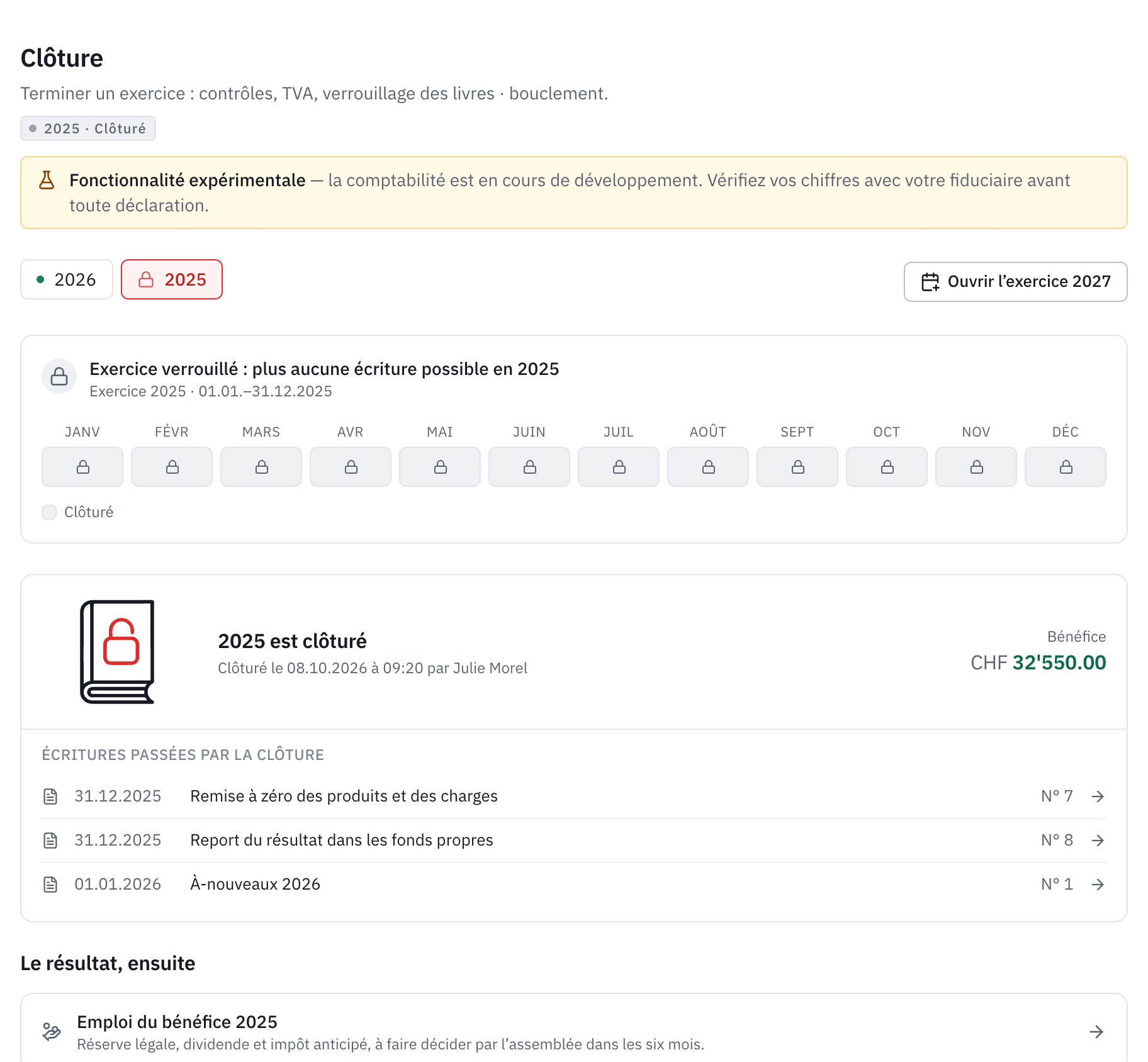
Task: Open arrow for entry N° 7
Action: tap(1098, 796)
